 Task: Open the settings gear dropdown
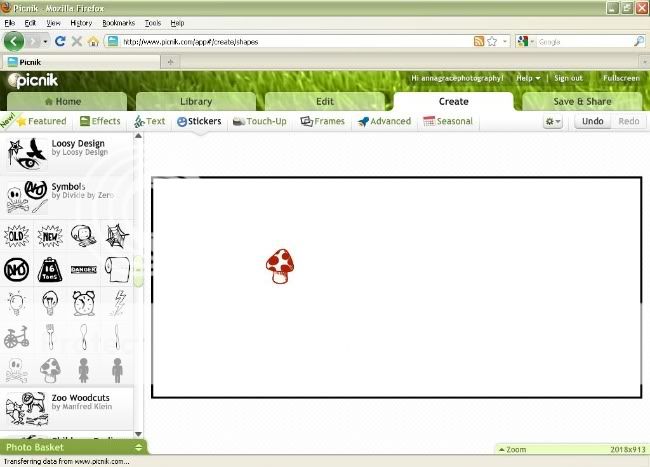[x=553, y=121]
